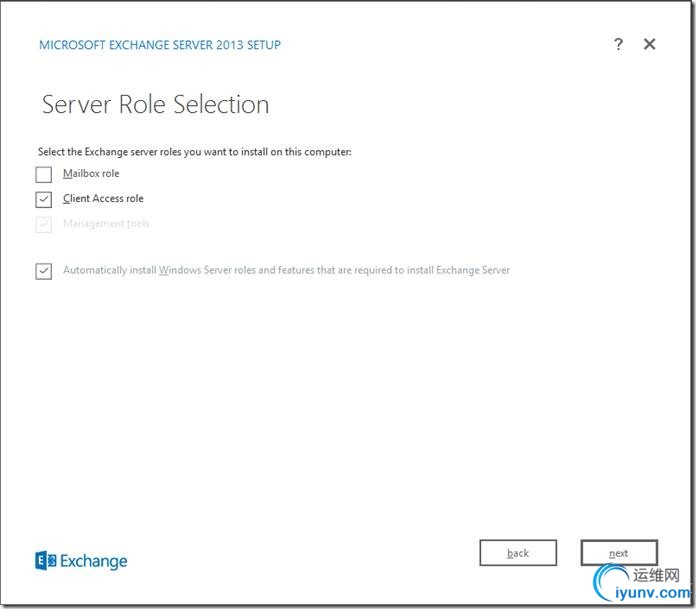Toggle the Management tools checkbox

coord(44,224)
